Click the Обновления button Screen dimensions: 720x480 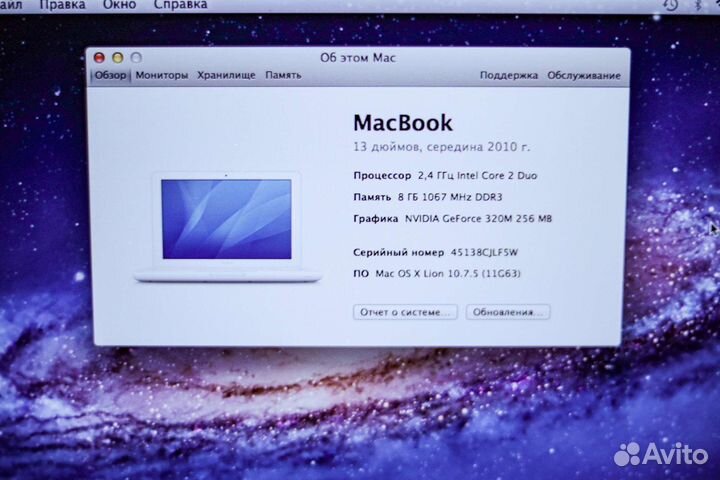coord(508,312)
